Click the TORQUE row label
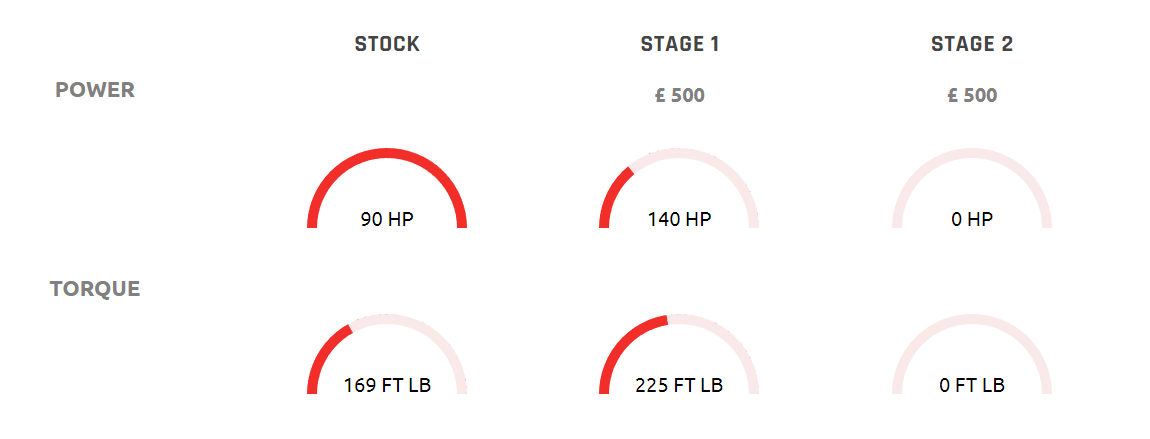 coord(95,289)
